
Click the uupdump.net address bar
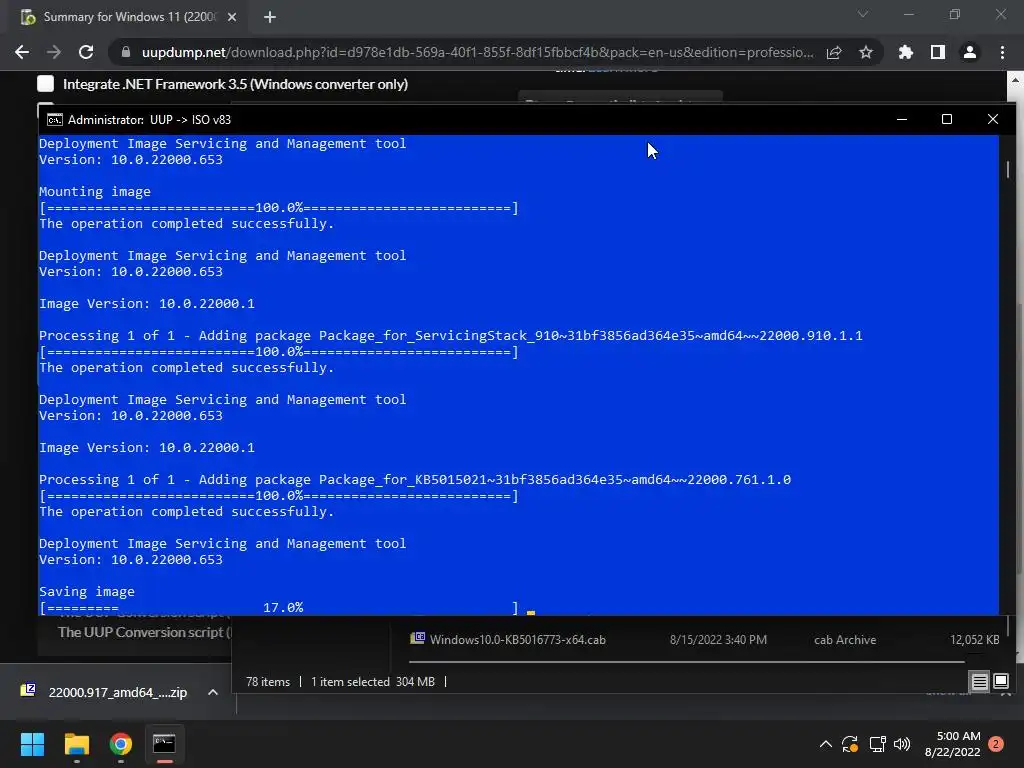tap(477, 52)
